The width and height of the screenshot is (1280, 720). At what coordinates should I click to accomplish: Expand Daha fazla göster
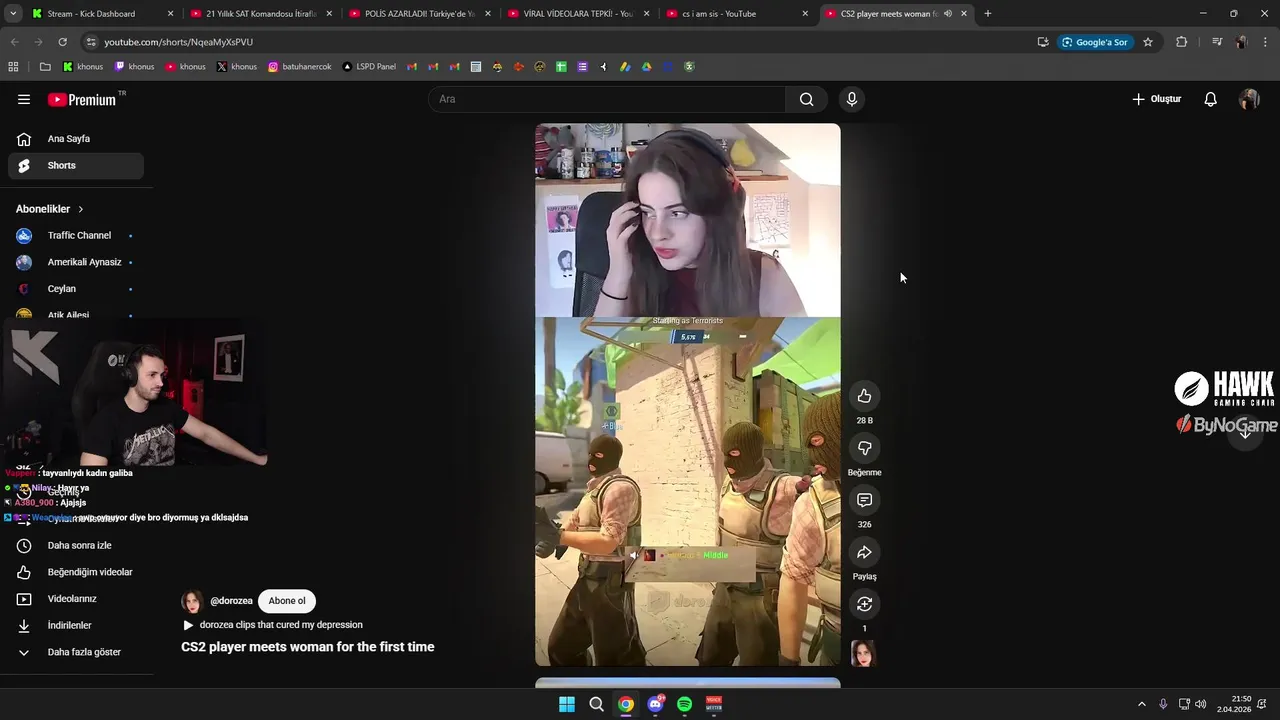click(76, 652)
